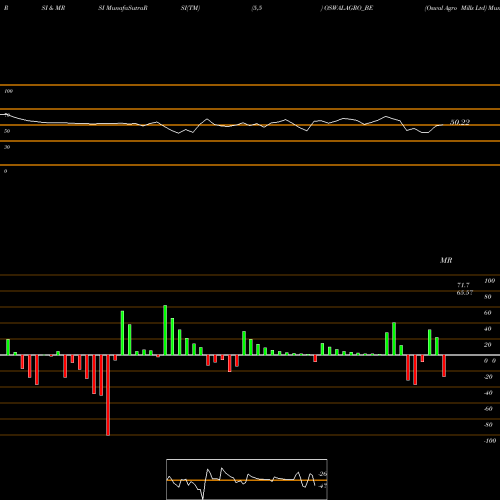Select the 65.57 value in MR panel
500x500 pixels.
pos(465,293)
